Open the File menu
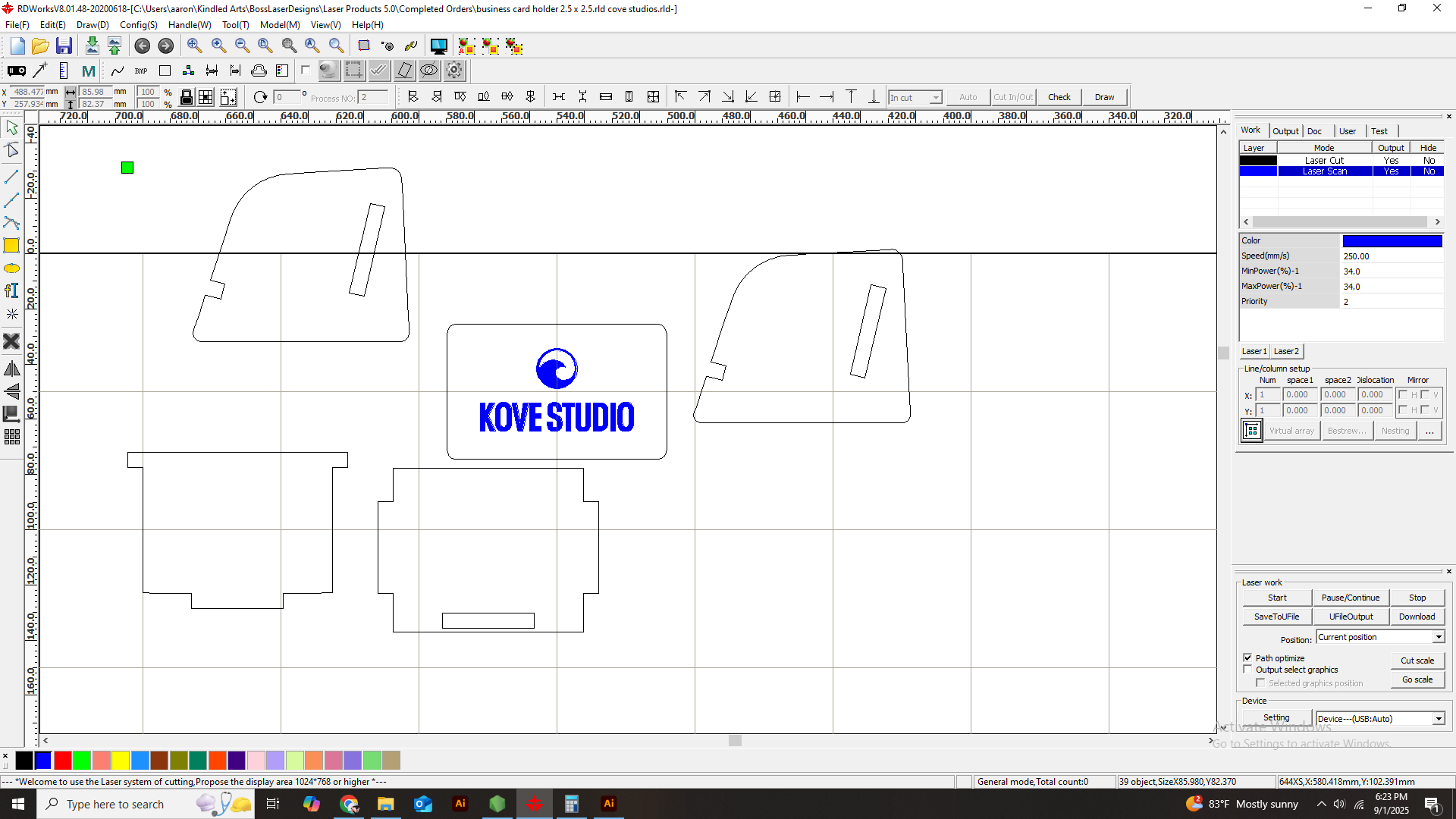This screenshot has height=819, width=1456. (17, 25)
